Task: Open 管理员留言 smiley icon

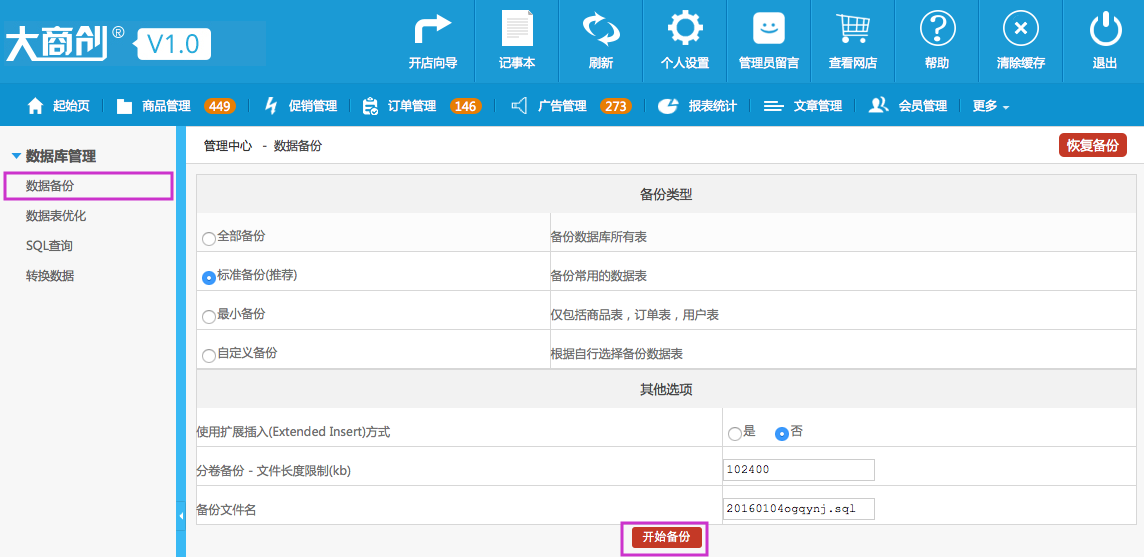Action: click(769, 29)
